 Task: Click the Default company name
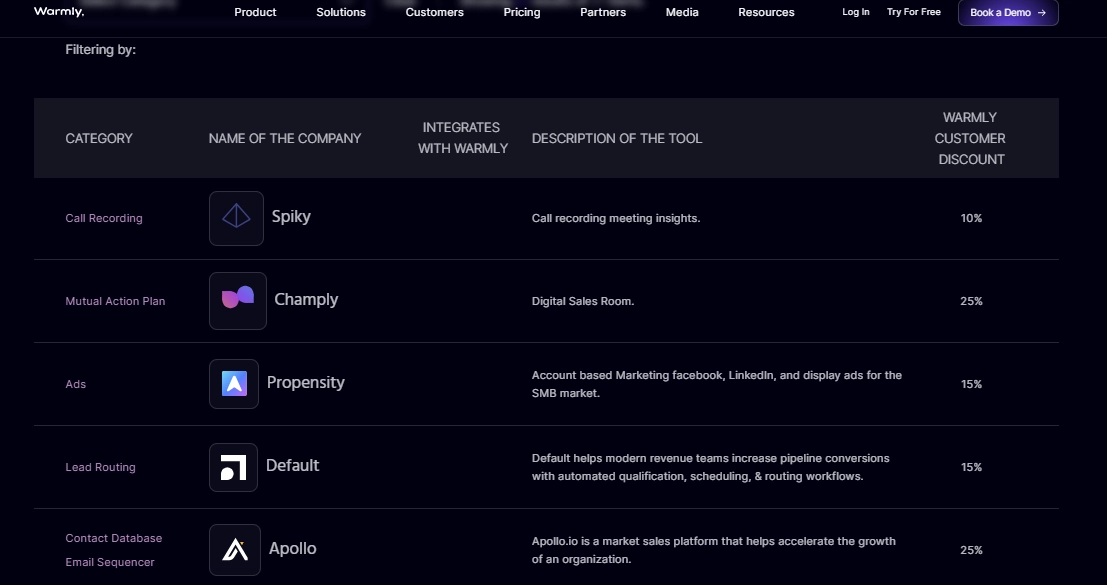pyautogui.click(x=292, y=466)
